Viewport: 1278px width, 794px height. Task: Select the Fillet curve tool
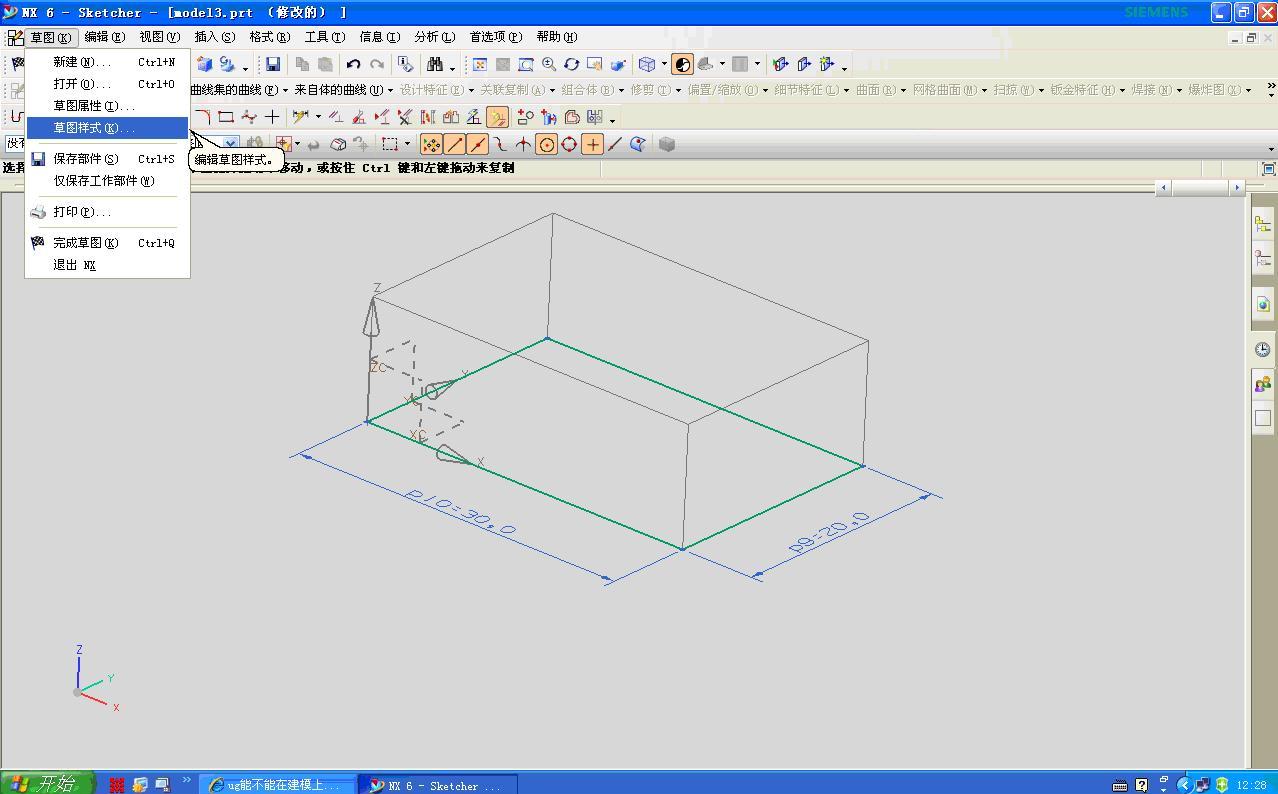coord(203,117)
